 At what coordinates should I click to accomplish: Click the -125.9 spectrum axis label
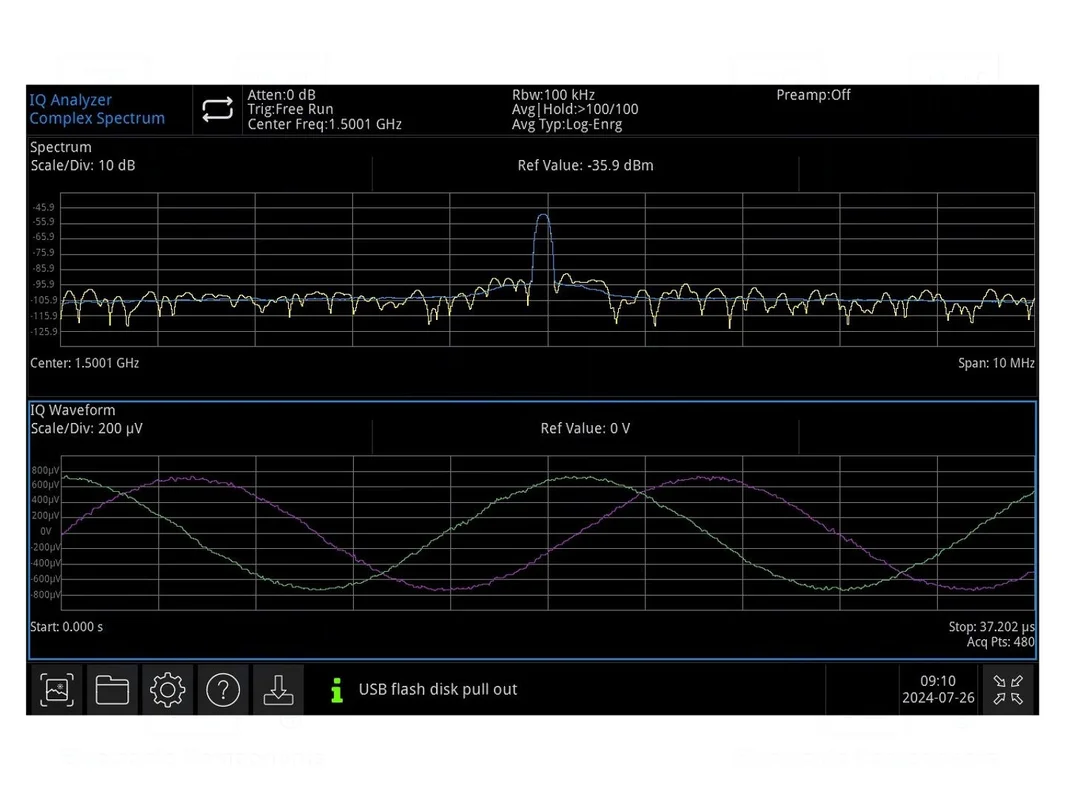point(44,332)
